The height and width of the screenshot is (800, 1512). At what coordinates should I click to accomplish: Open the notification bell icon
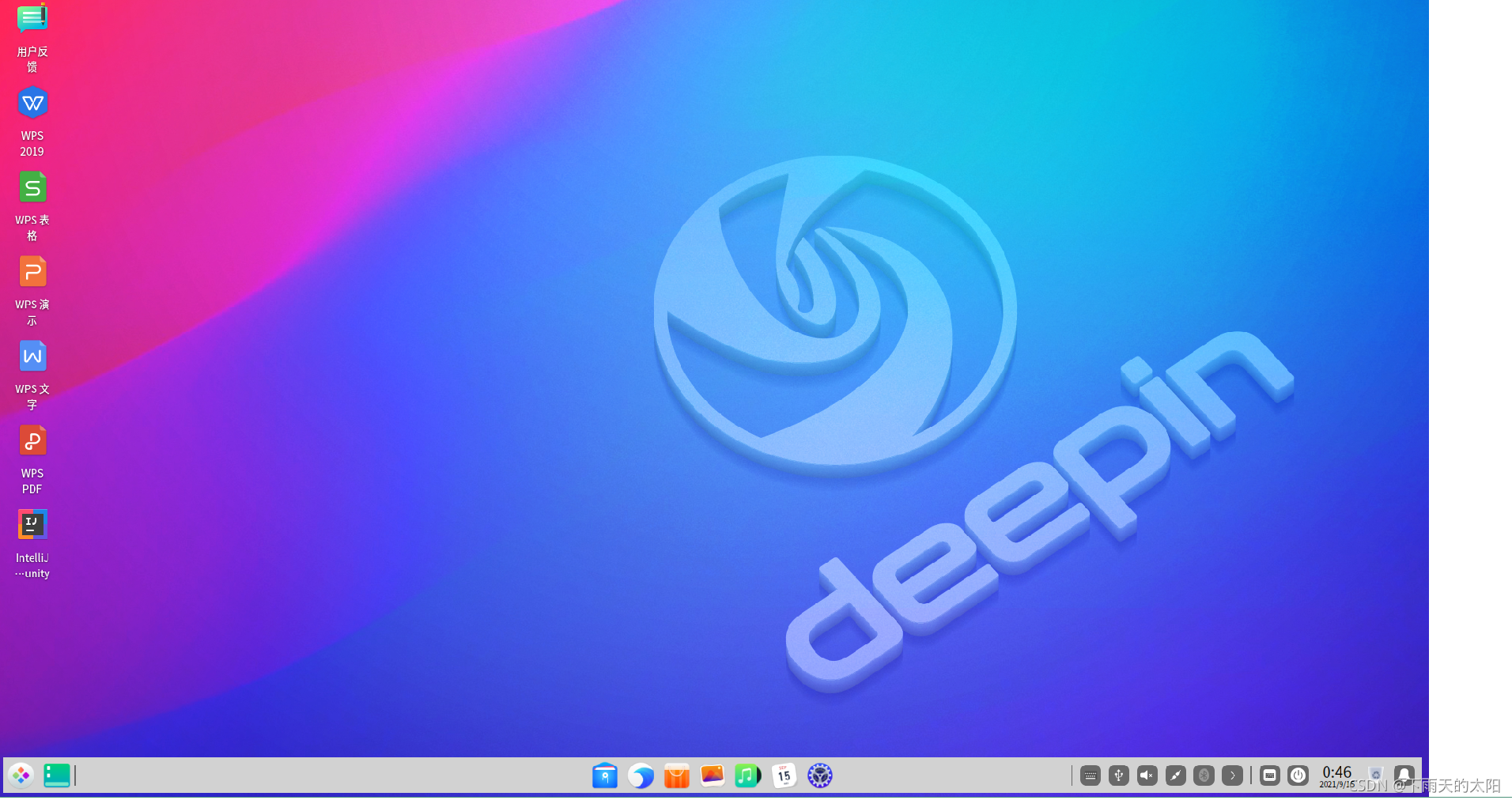coord(1404,775)
